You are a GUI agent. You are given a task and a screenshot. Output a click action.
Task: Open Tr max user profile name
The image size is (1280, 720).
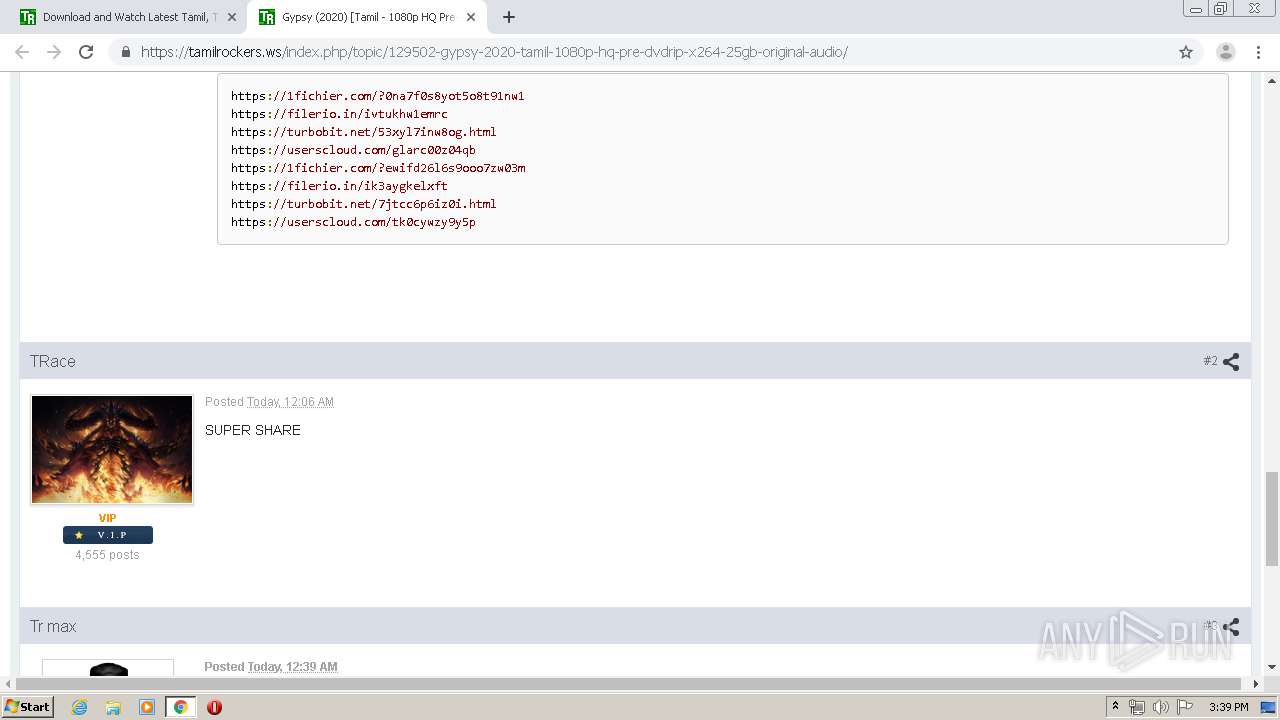53,626
